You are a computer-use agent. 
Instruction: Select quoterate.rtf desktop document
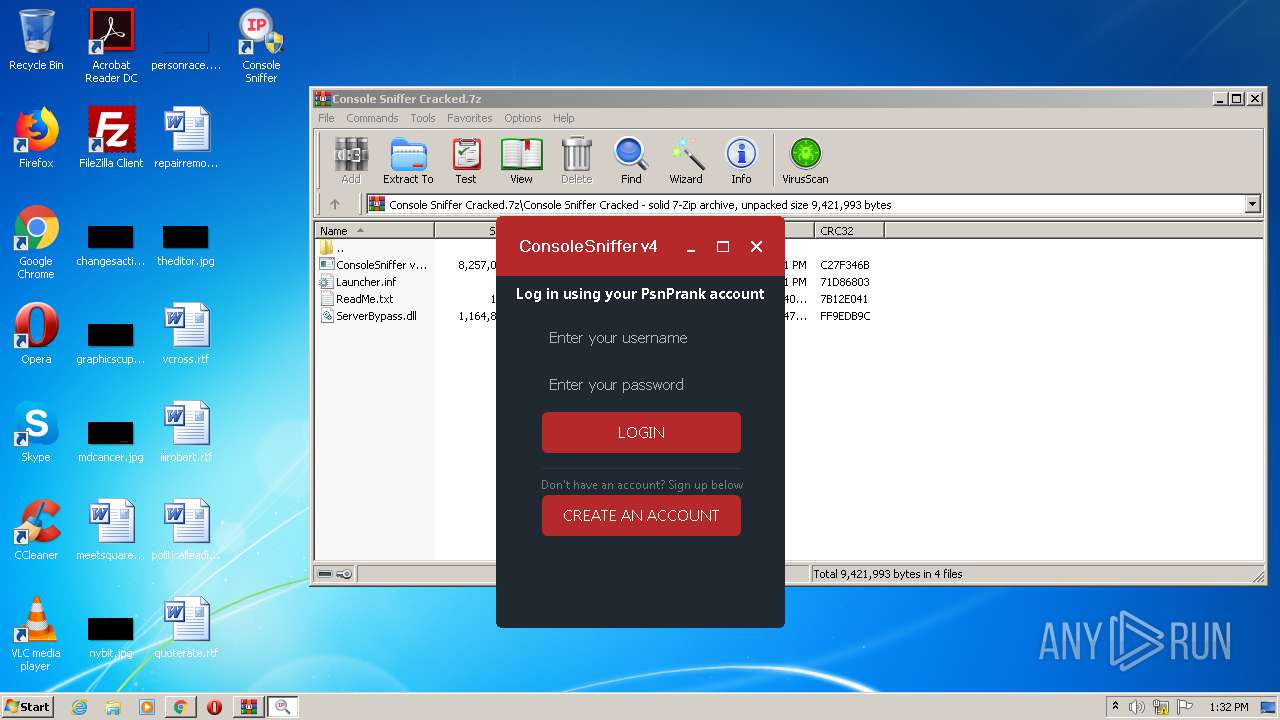[x=186, y=628]
